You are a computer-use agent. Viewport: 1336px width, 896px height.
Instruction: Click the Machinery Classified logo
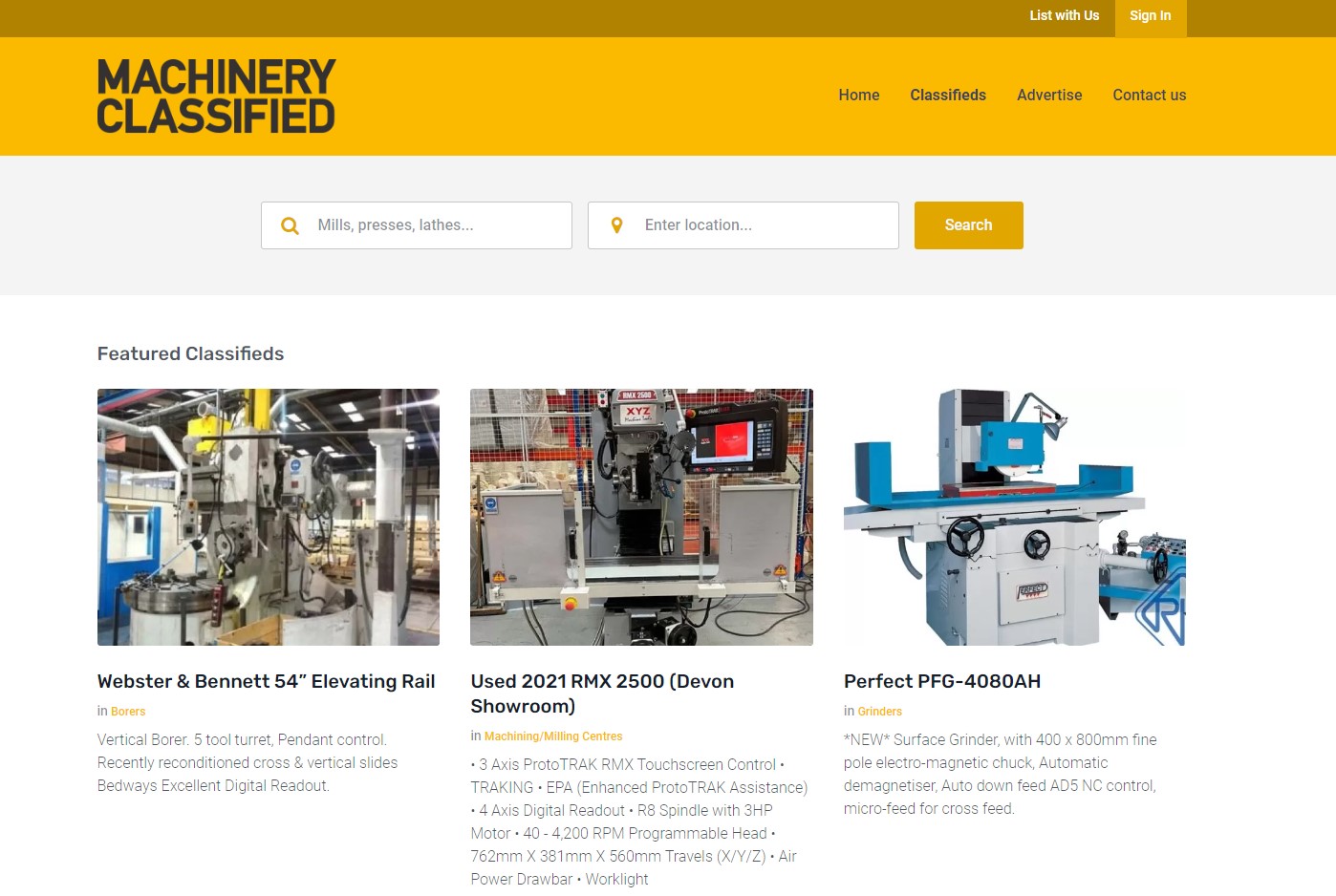tap(216, 96)
